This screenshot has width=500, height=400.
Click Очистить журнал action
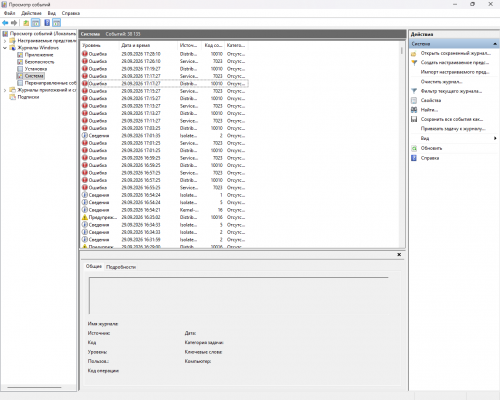(x=441, y=81)
